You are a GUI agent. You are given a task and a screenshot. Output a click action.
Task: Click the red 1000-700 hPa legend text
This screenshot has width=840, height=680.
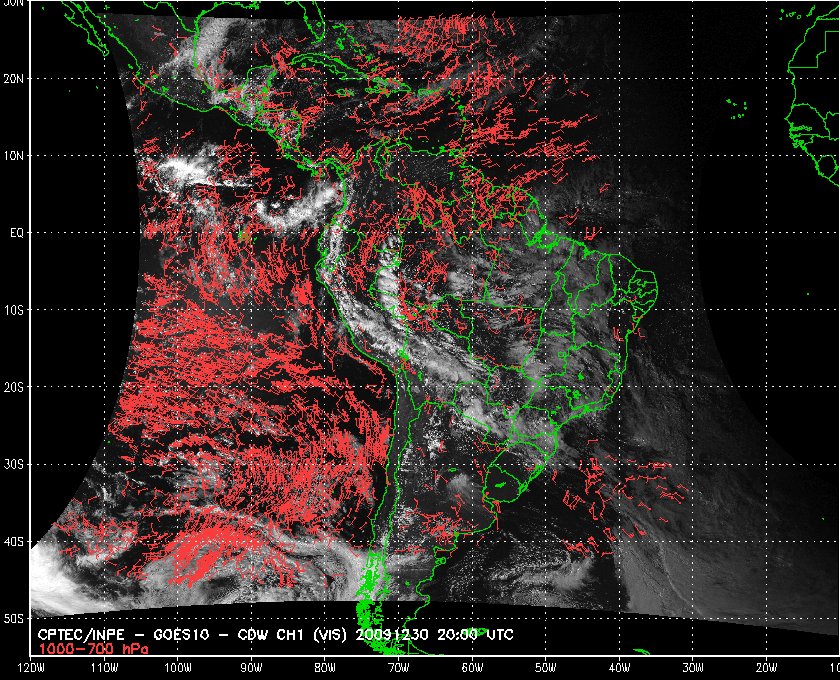pyautogui.click(x=93, y=649)
